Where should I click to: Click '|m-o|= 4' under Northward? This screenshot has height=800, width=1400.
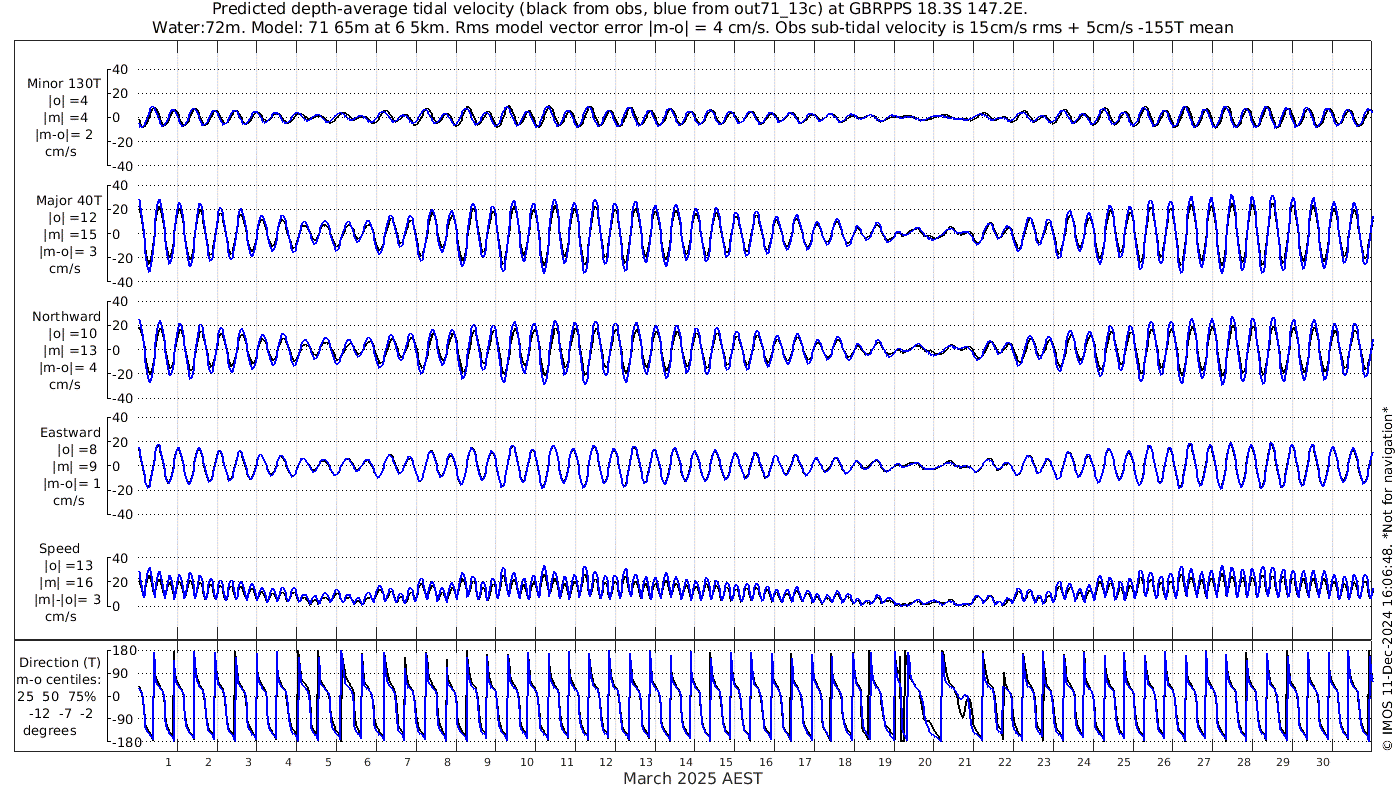pyautogui.click(x=66, y=367)
